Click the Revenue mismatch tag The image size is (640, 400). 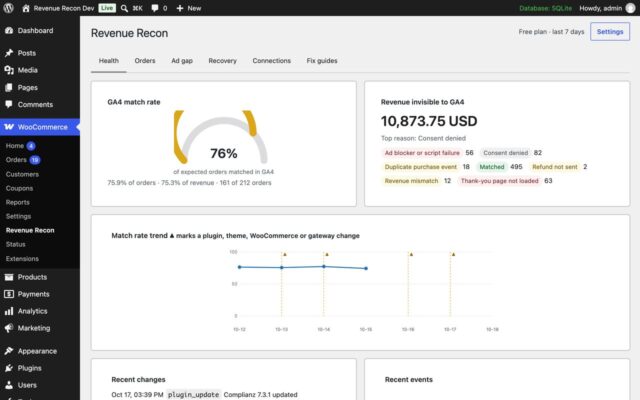(x=411, y=181)
